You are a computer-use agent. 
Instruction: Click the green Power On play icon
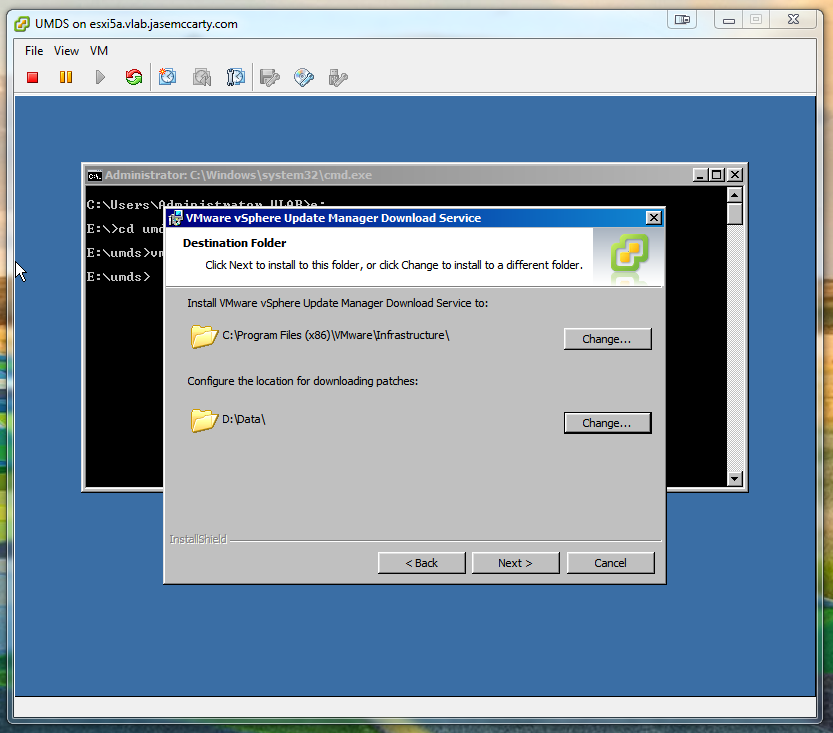click(100, 78)
